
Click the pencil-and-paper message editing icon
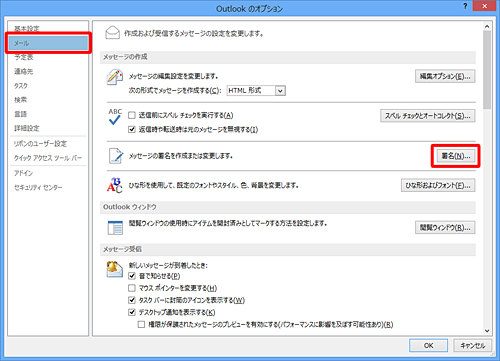[114, 77]
